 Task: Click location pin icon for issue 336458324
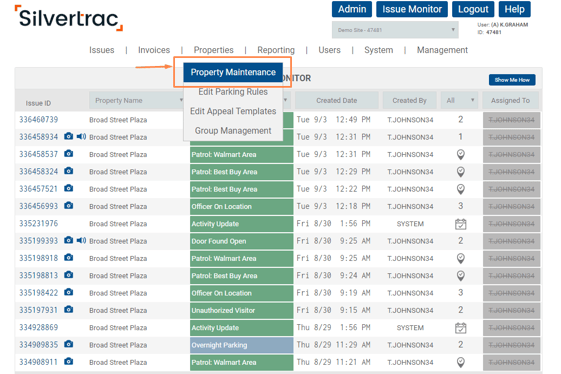pos(461,172)
